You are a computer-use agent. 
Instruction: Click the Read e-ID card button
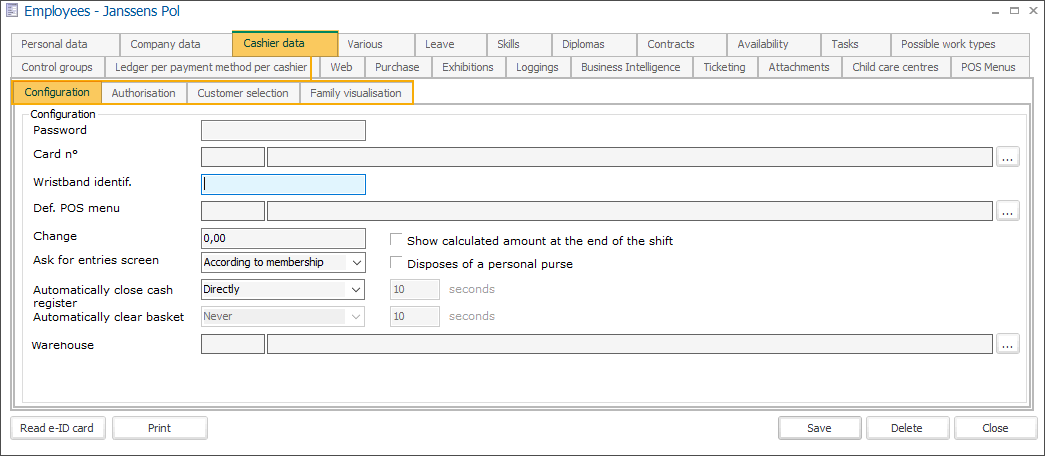point(58,428)
